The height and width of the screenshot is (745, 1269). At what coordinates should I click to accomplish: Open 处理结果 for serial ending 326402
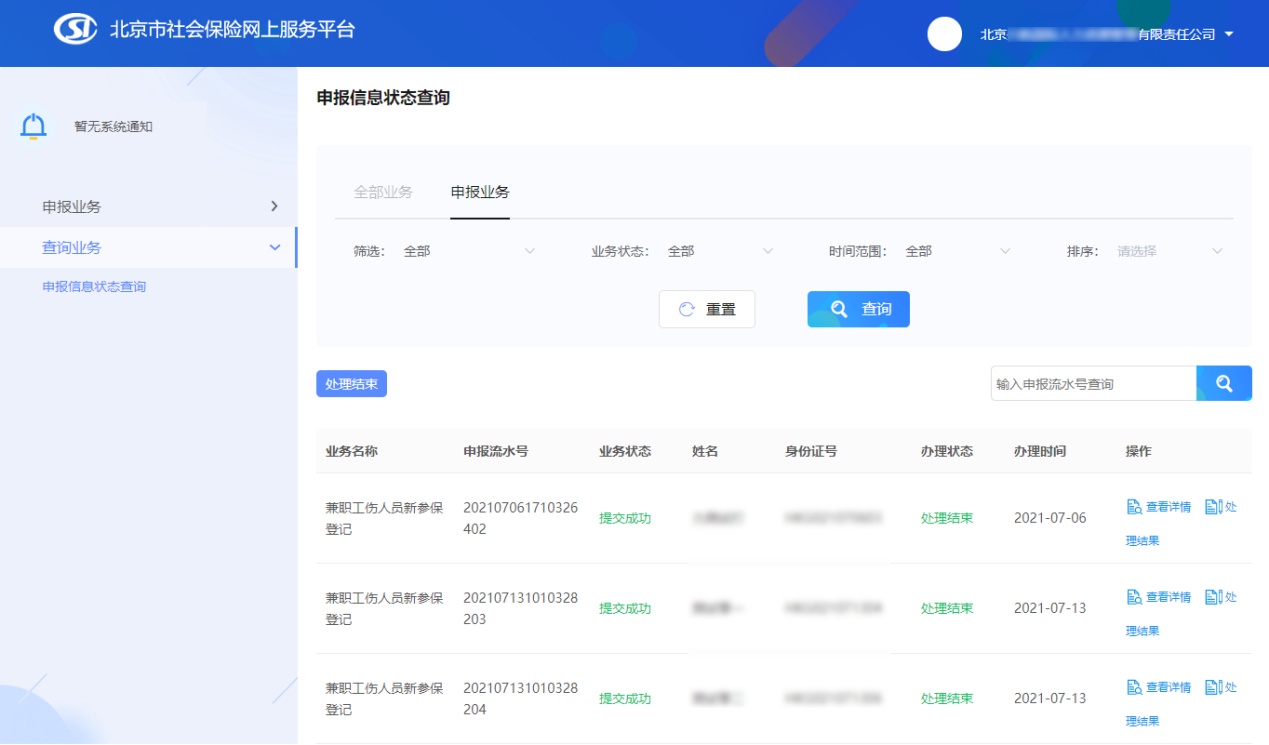click(1220, 507)
